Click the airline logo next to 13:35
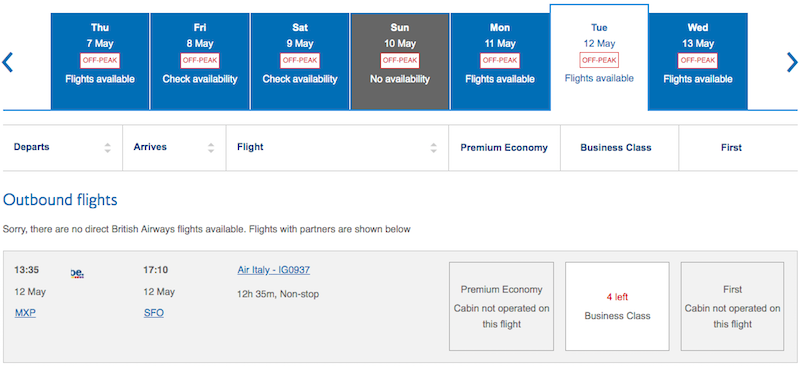 point(77,273)
